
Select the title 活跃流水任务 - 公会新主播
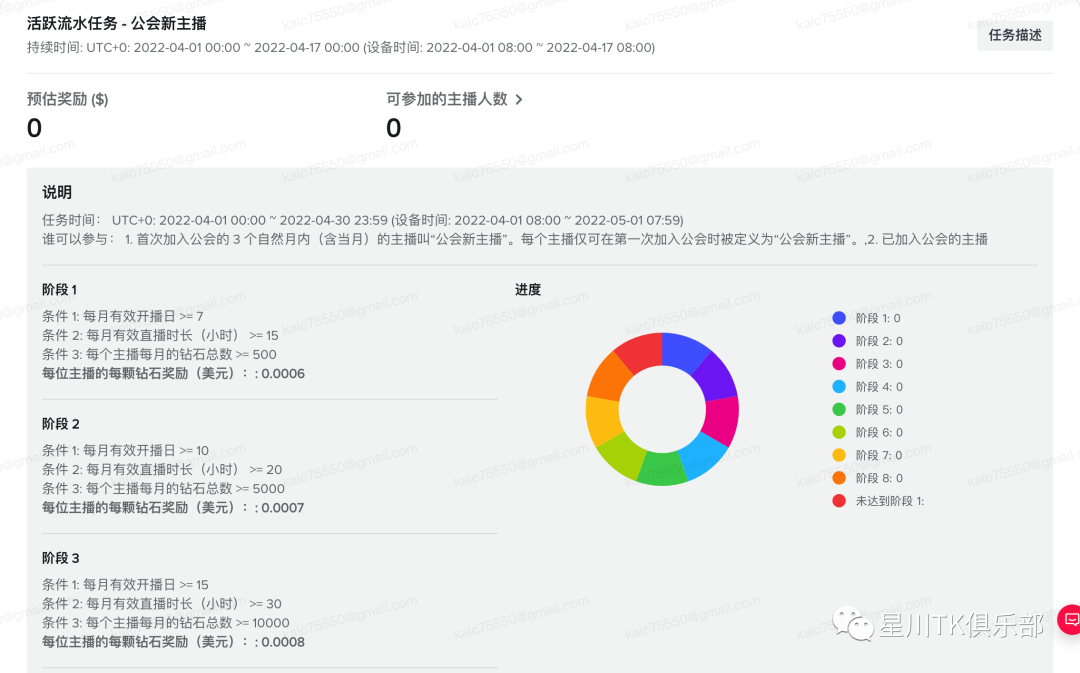tap(115, 22)
